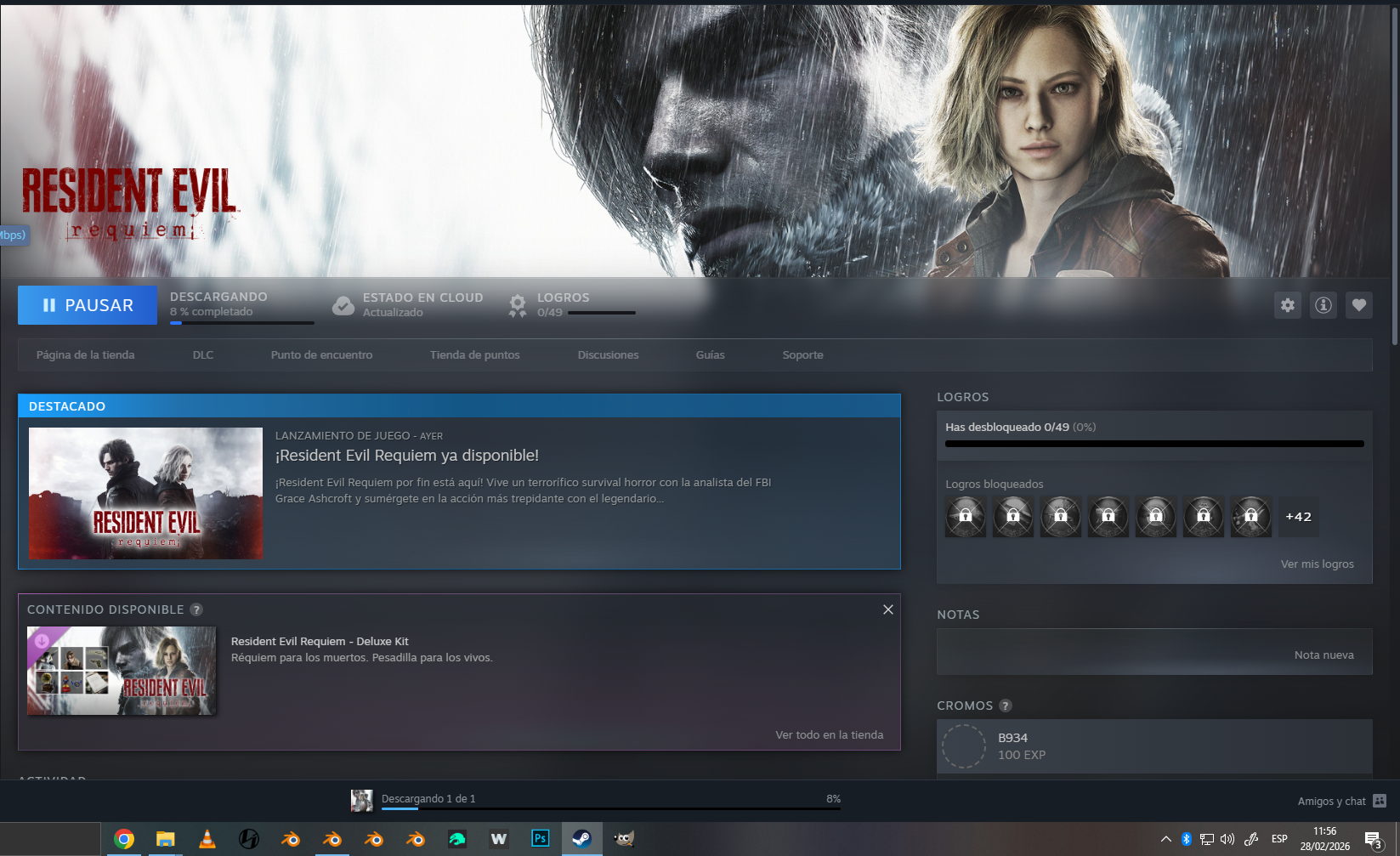This screenshot has height=856, width=1400.
Task: Open the DLC tab
Action: pyautogui.click(x=203, y=355)
